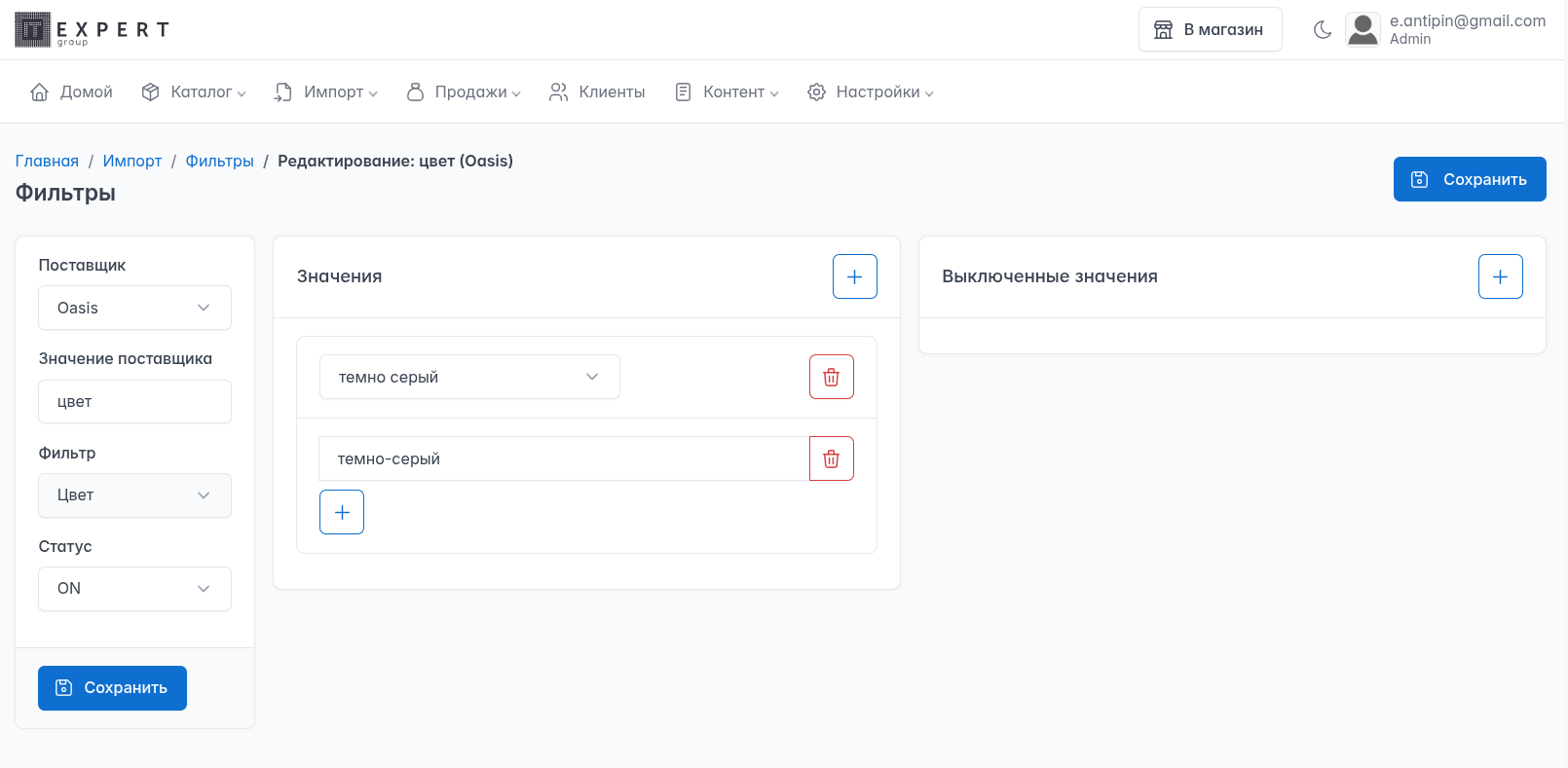1568x768 pixels.
Task: Click plus button below темно-серый field
Action: (342, 512)
